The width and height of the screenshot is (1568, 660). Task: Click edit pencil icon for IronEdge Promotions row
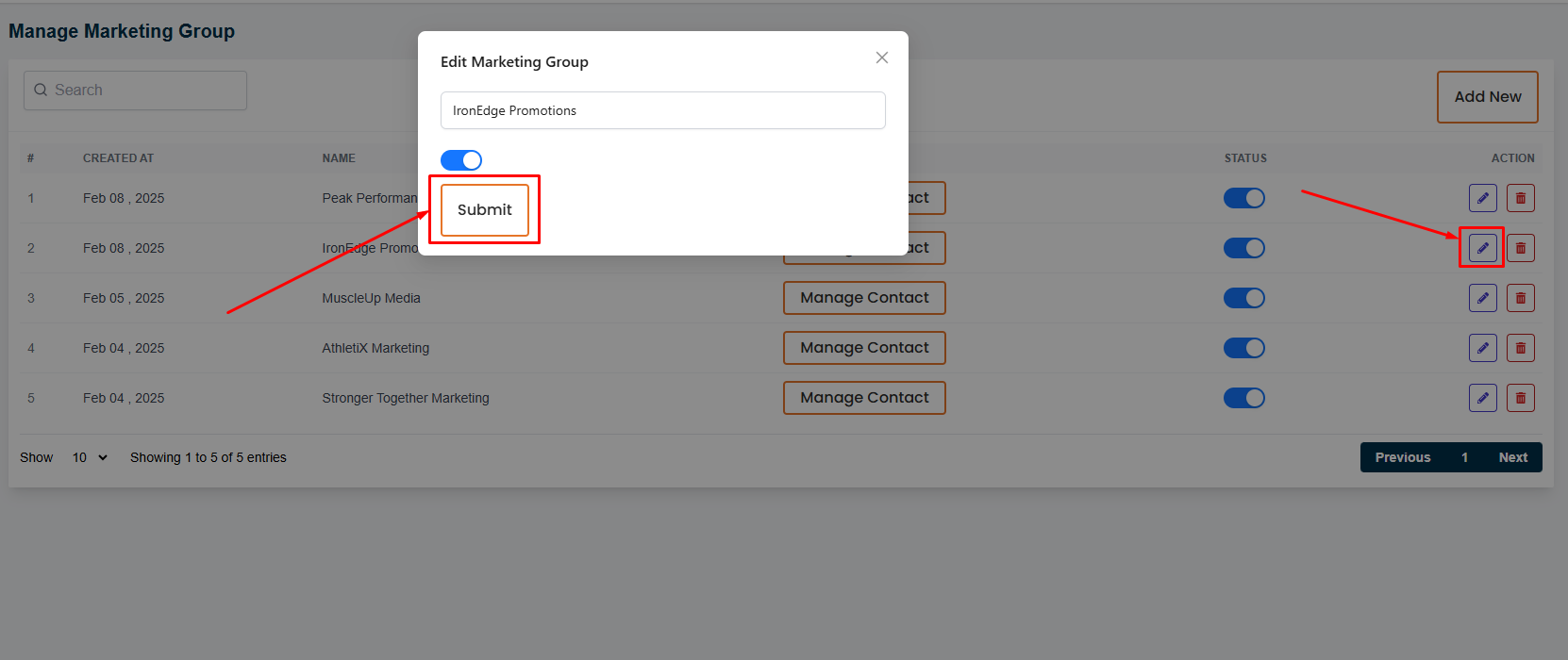point(1482,248)
